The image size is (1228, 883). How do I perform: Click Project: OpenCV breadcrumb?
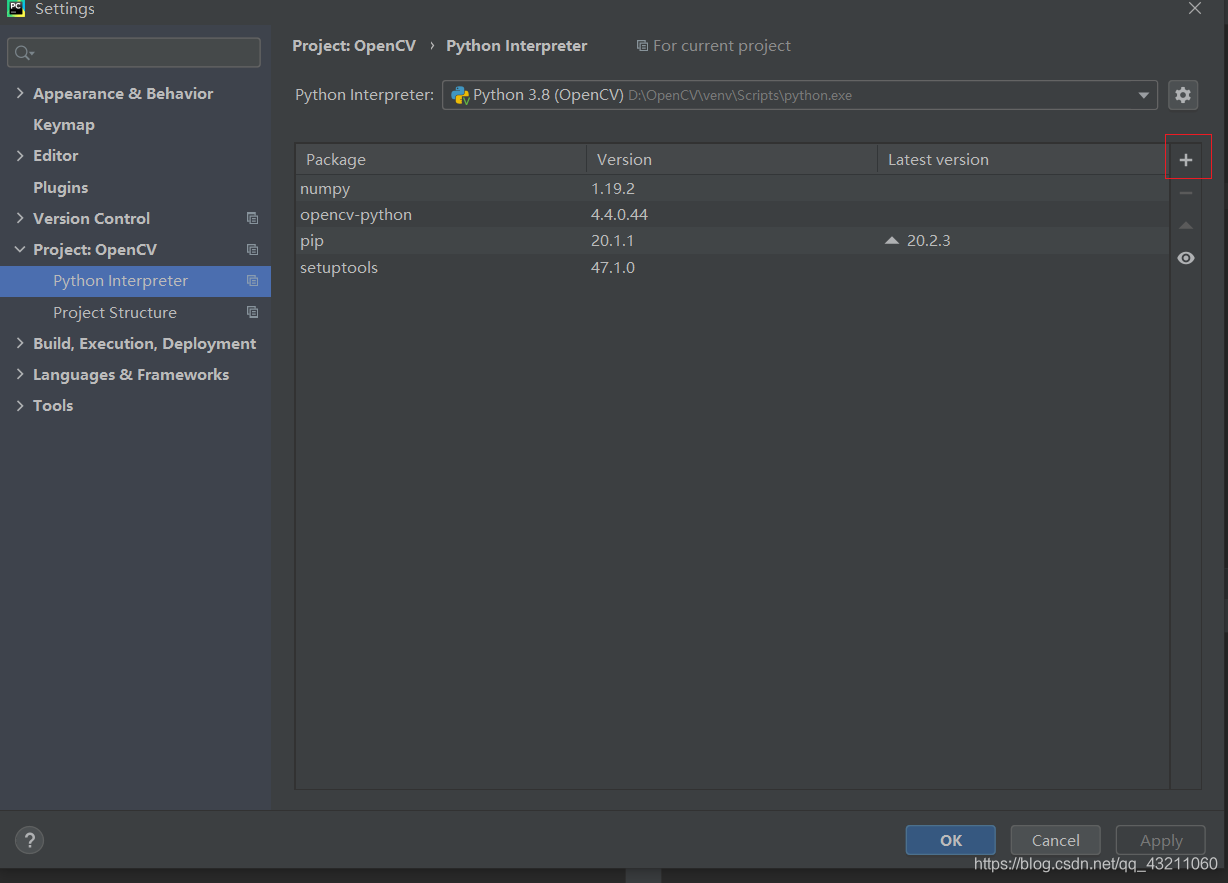point(354,46)
